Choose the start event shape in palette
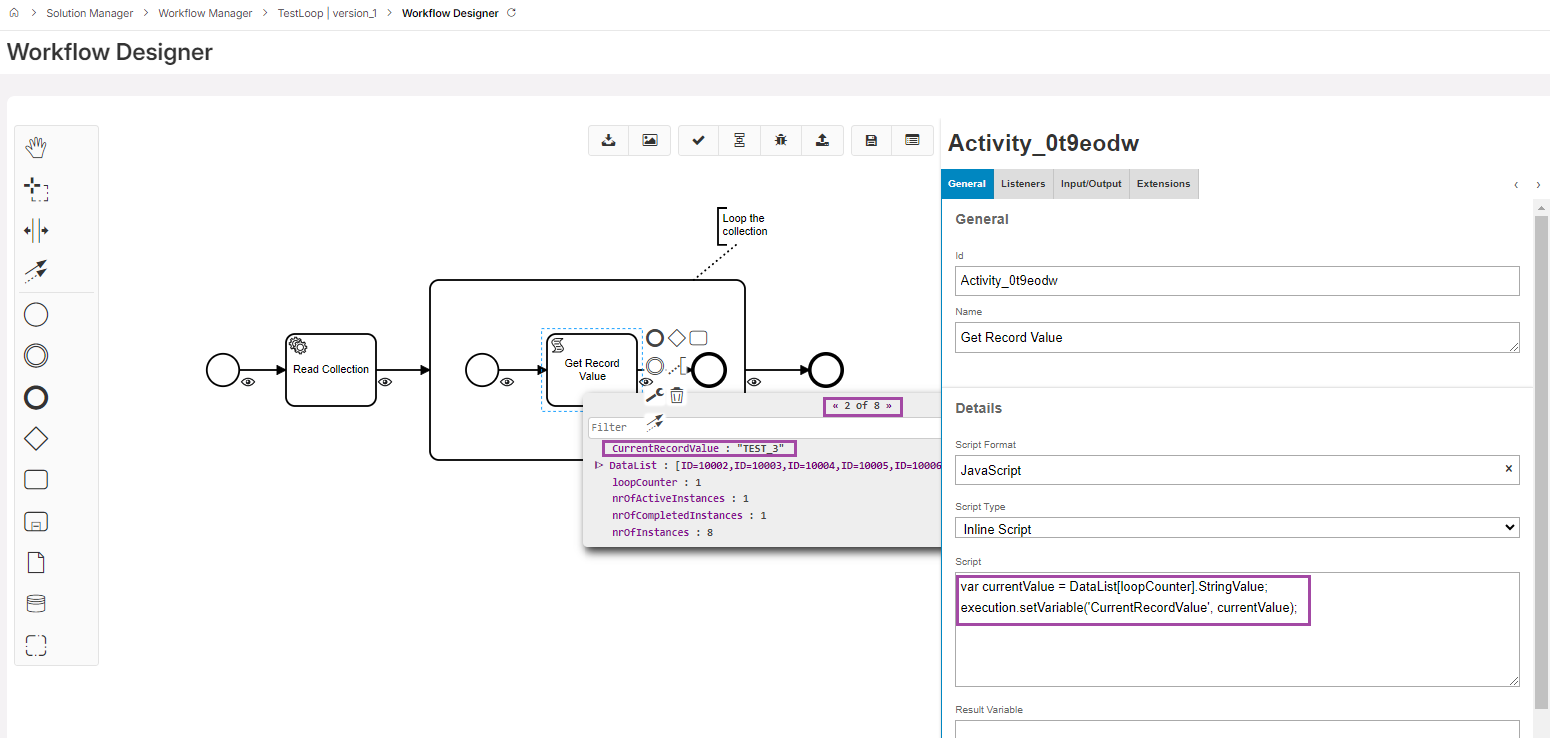Screen dimensions: 1550x738 click(36, 315)
